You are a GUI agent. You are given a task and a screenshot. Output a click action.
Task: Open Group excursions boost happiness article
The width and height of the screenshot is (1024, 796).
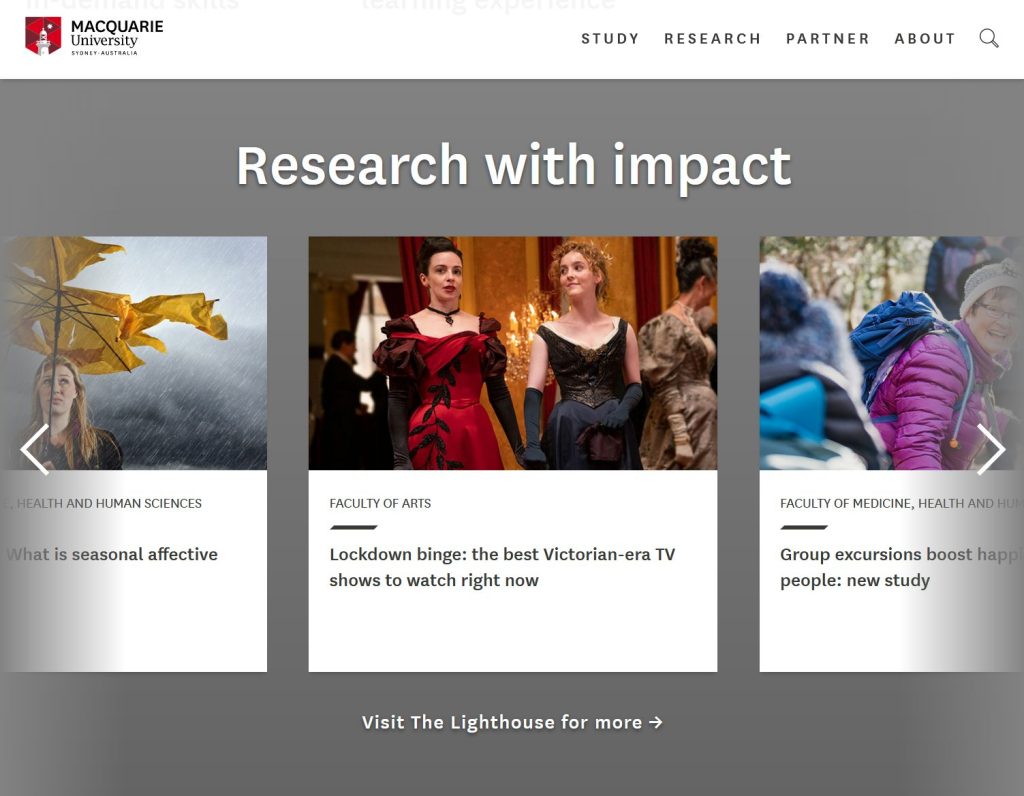[901, 567]
